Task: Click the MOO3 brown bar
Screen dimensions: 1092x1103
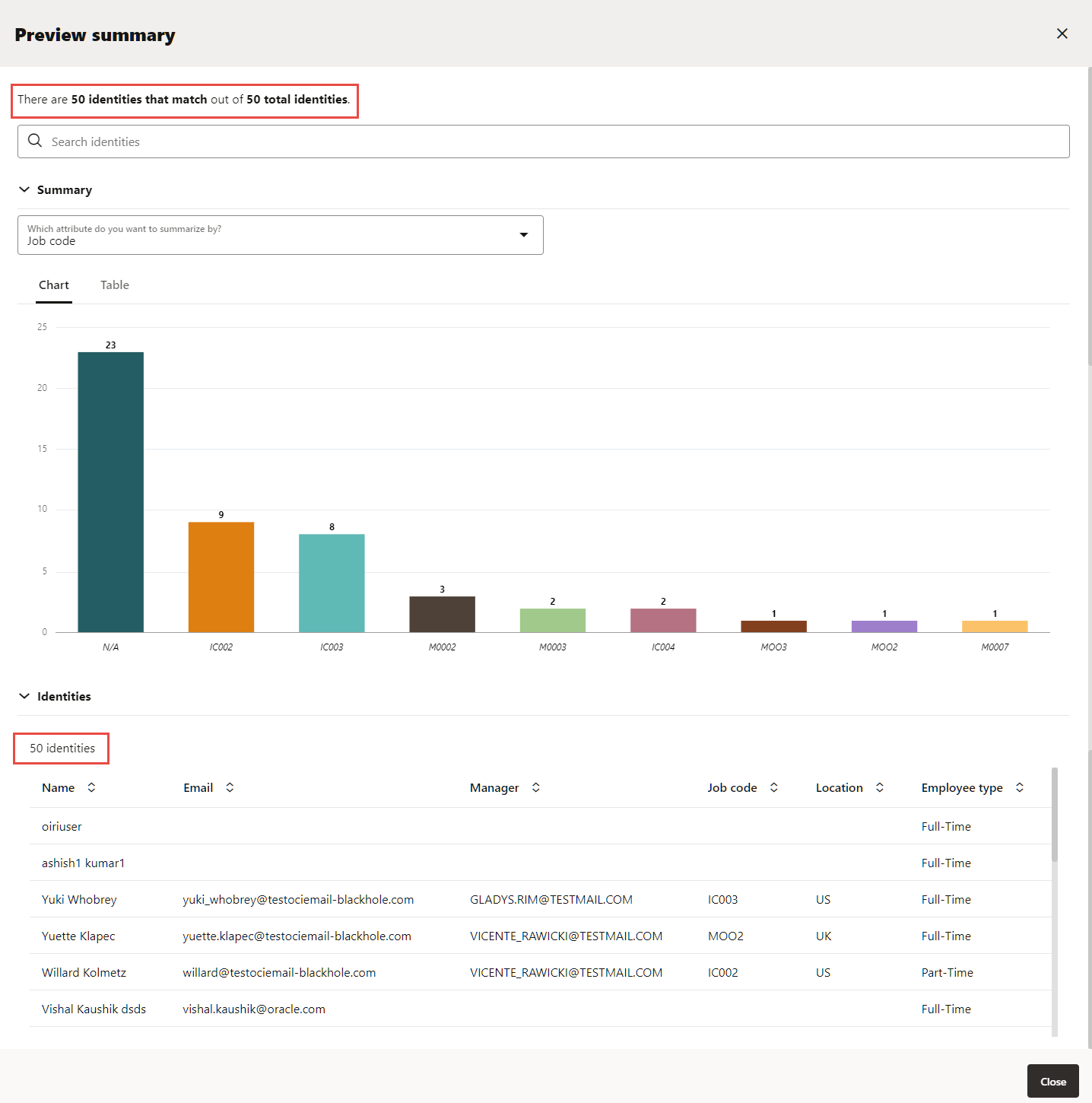Action: pos(774,626)
